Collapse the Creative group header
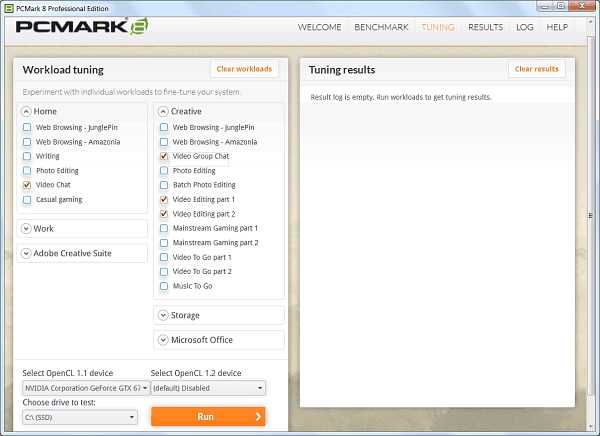Screen dimensions: 600x436 click(x=219, y=111)
